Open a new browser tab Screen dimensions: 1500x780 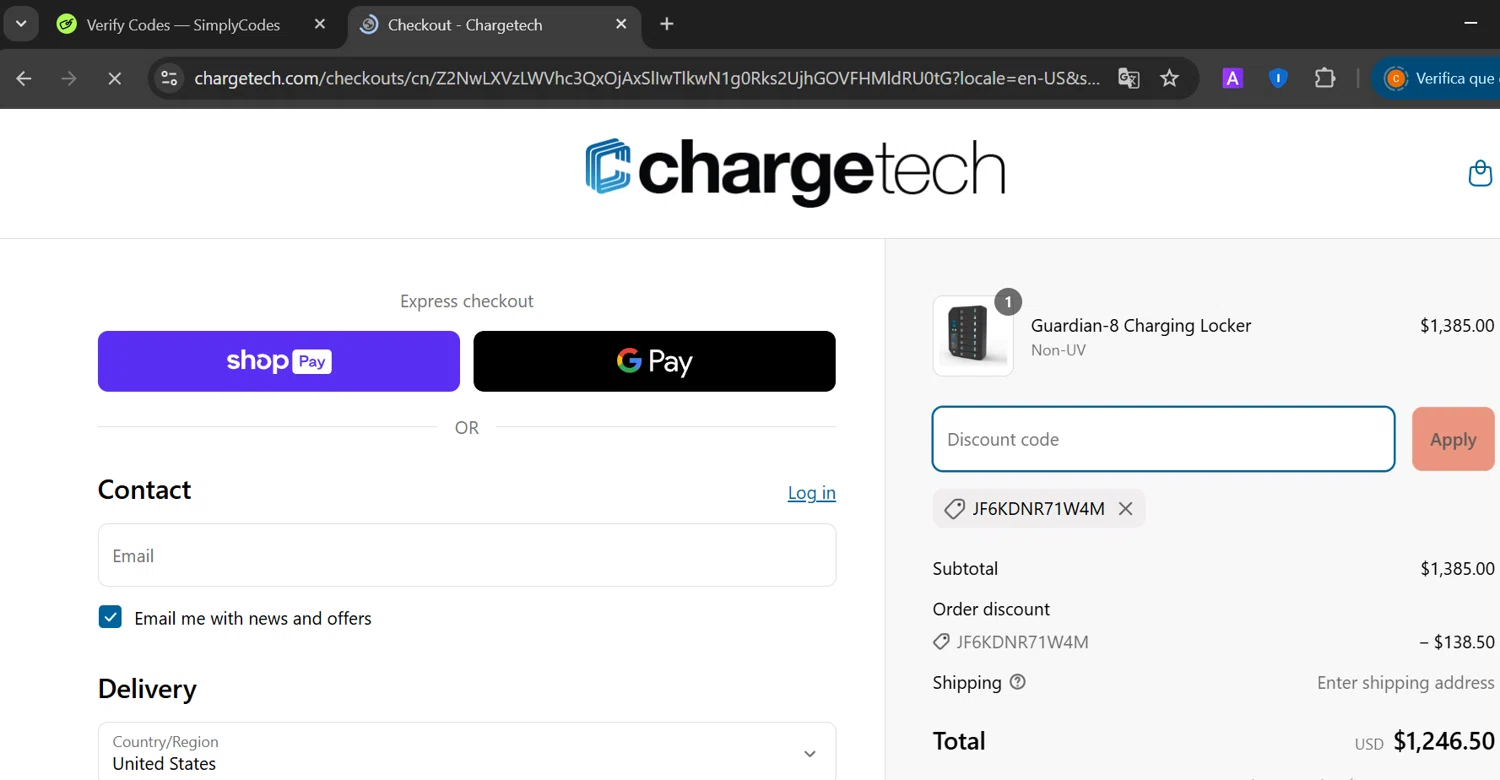tap(667, 24)
